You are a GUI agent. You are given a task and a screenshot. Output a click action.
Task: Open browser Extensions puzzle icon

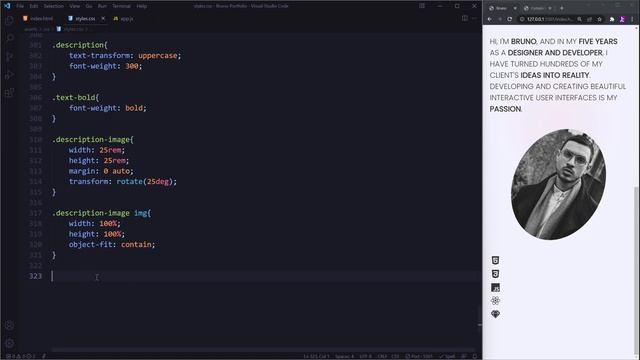[612, 19]
